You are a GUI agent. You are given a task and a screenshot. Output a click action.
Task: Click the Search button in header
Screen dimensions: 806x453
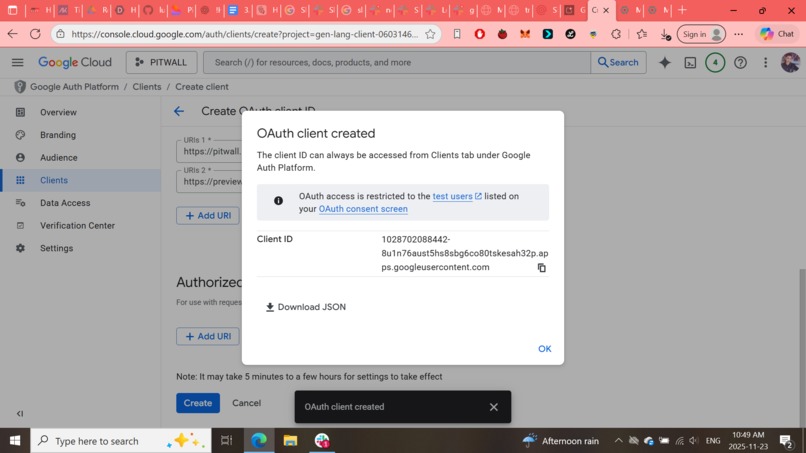pyautogui.click(x=618, y=62)
